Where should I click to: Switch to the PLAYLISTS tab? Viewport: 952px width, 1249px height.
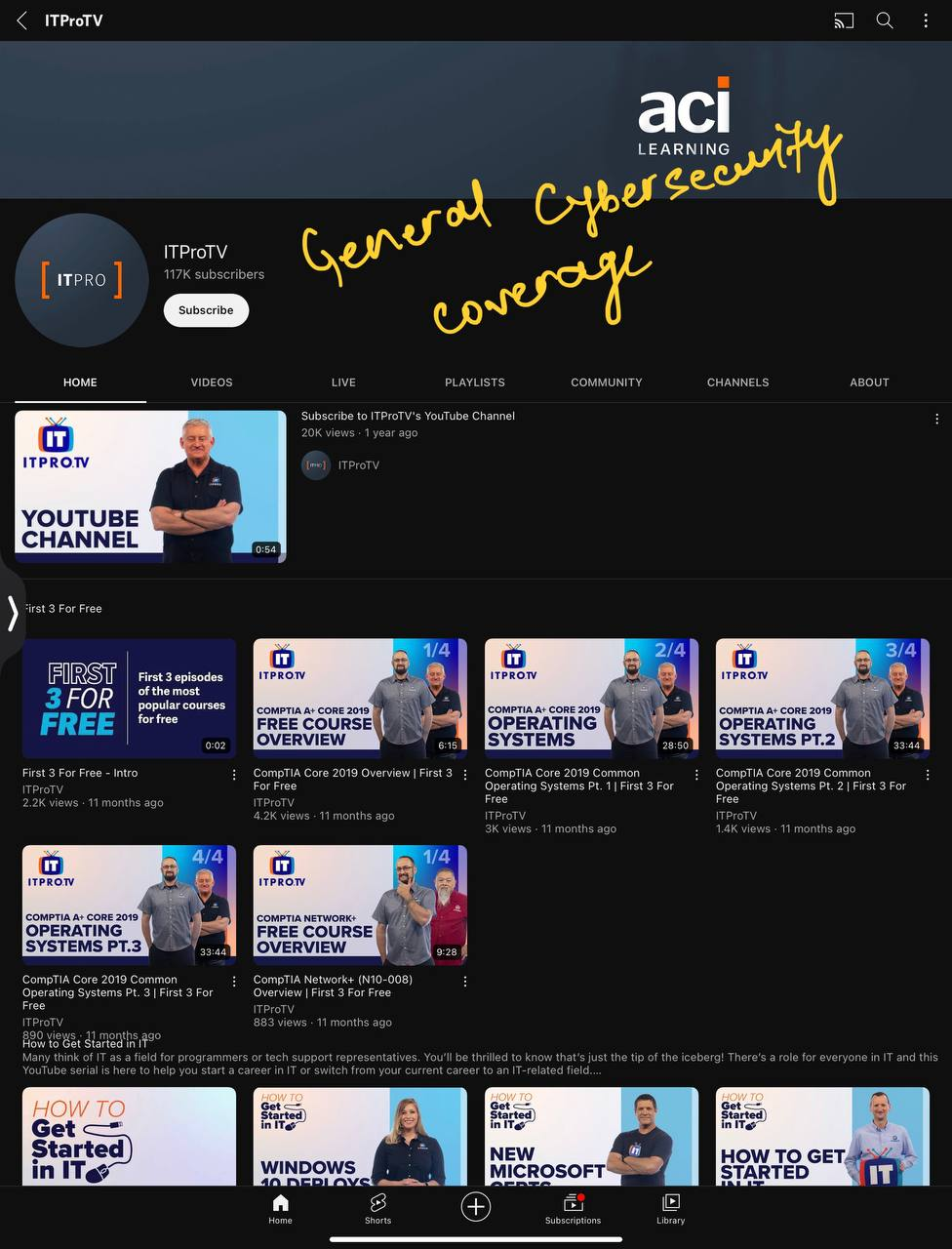(475, 383)
